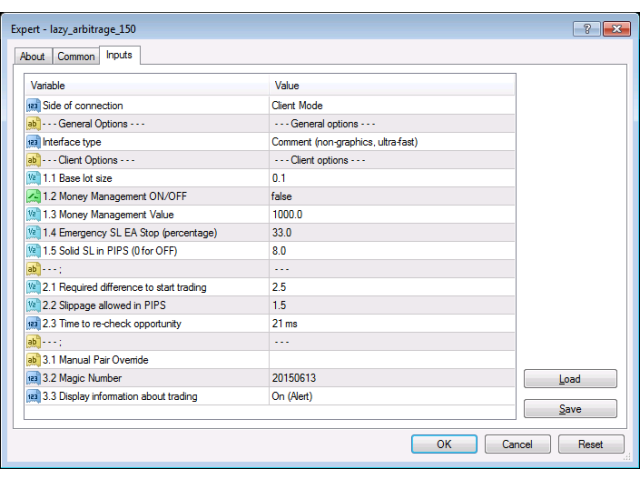
Task: Select the icon next to 3.2 Magic Number
Action: 32,378
